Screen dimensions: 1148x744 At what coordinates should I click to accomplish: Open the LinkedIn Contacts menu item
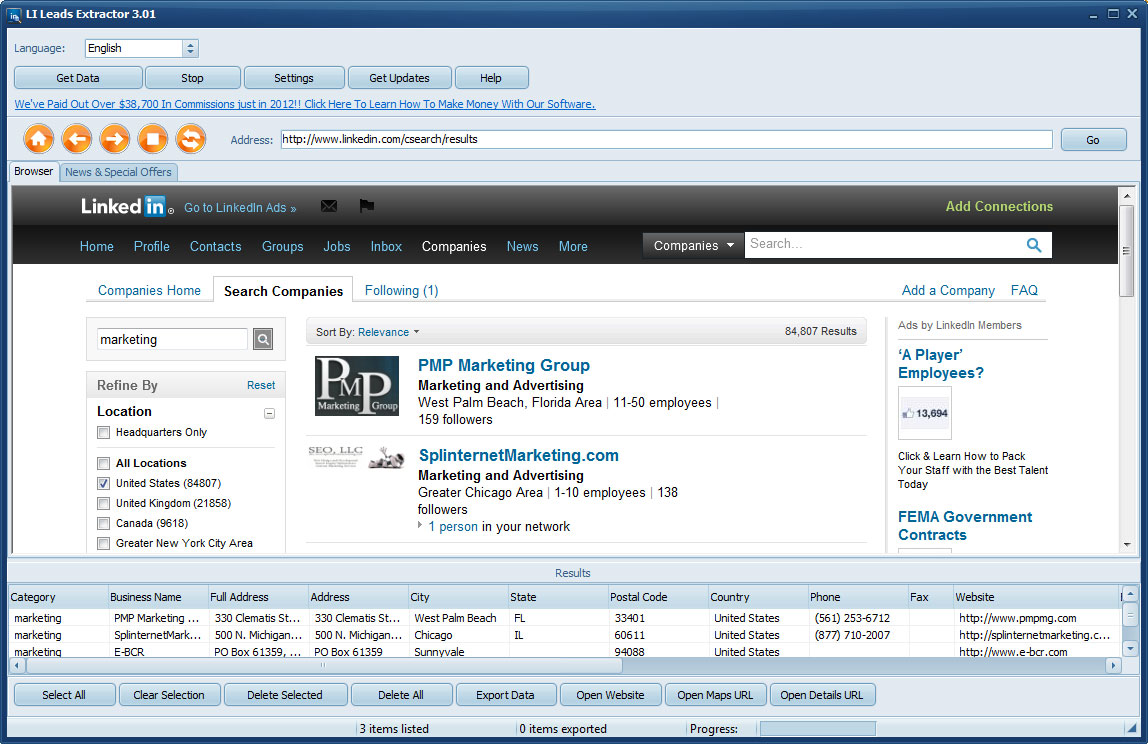click(x=215, y=247)
